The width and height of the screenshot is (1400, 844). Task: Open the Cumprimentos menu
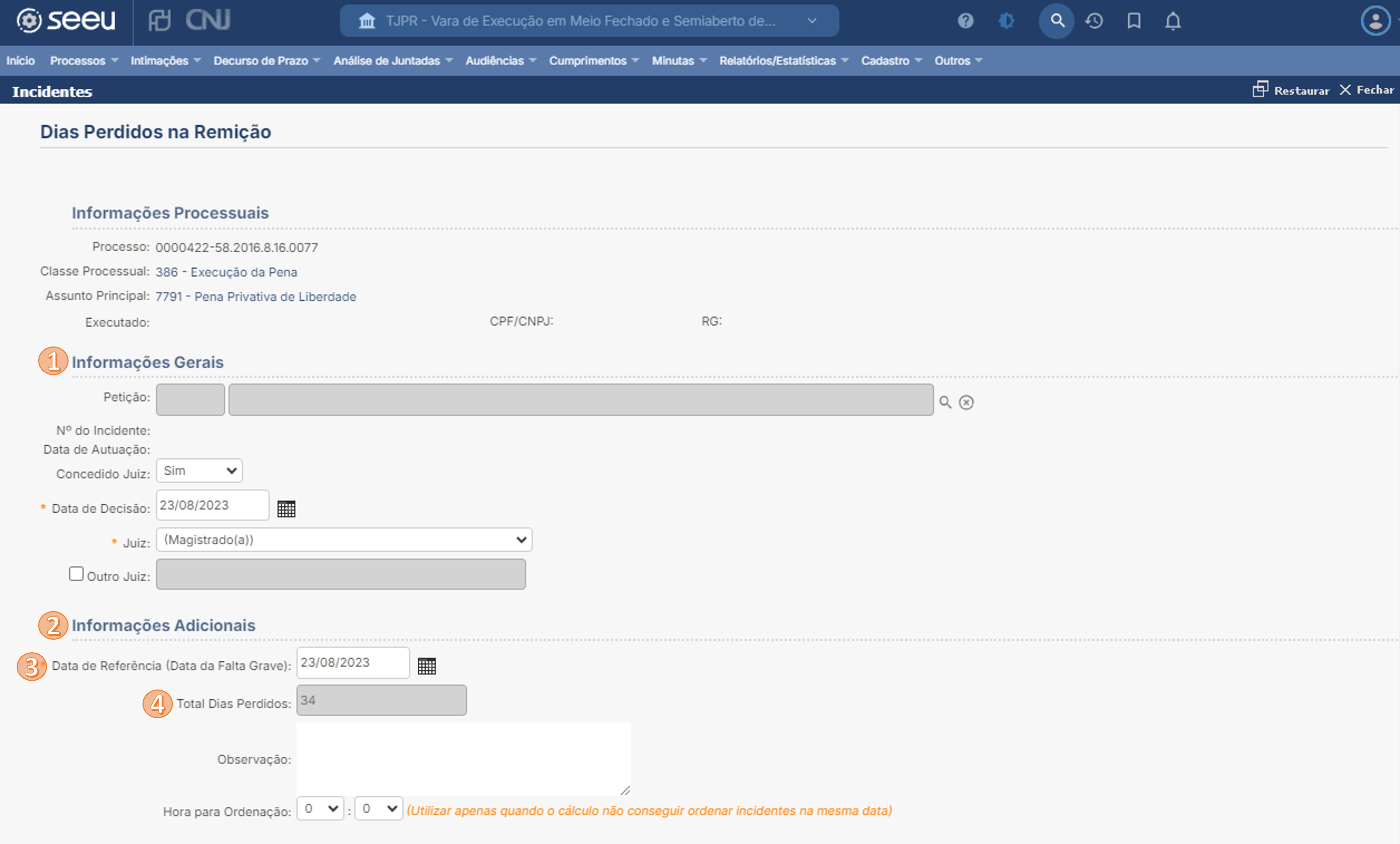594,60
